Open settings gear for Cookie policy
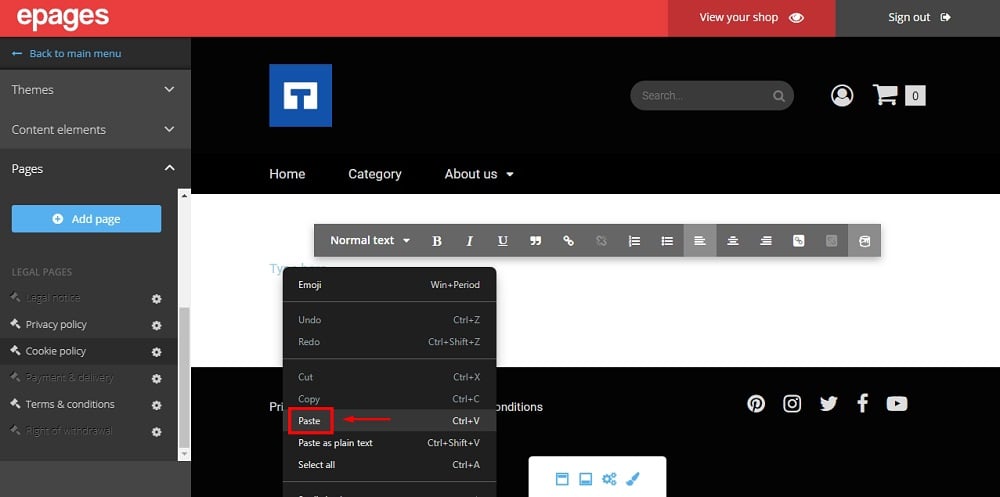Image resolution: width=1000 pixels, height=497 pixels. [x=156, y=352]
